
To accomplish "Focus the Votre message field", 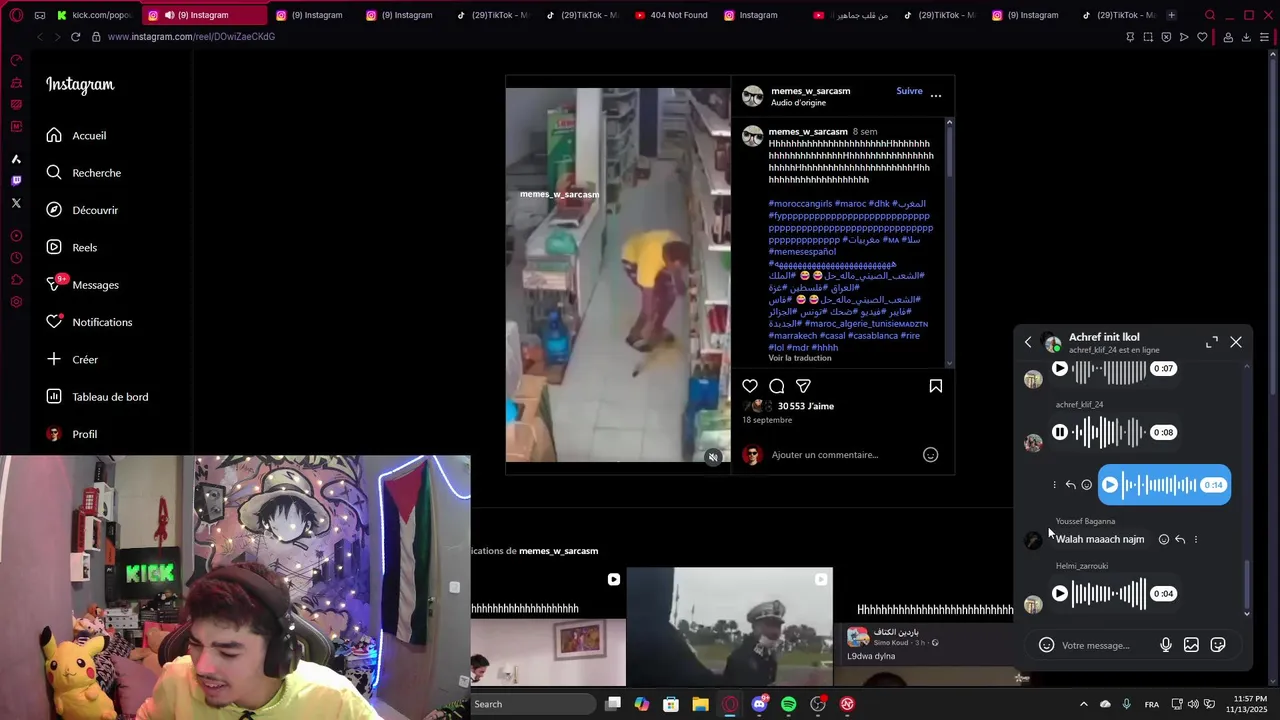I will tap(1105, 646).
